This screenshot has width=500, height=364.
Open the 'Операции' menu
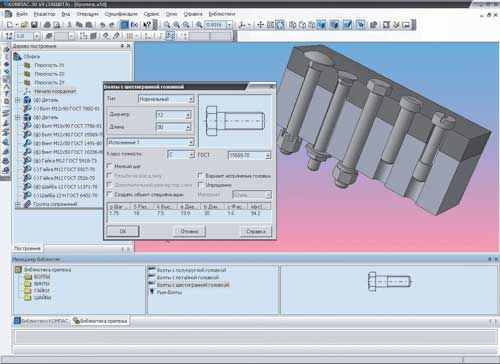88,14
